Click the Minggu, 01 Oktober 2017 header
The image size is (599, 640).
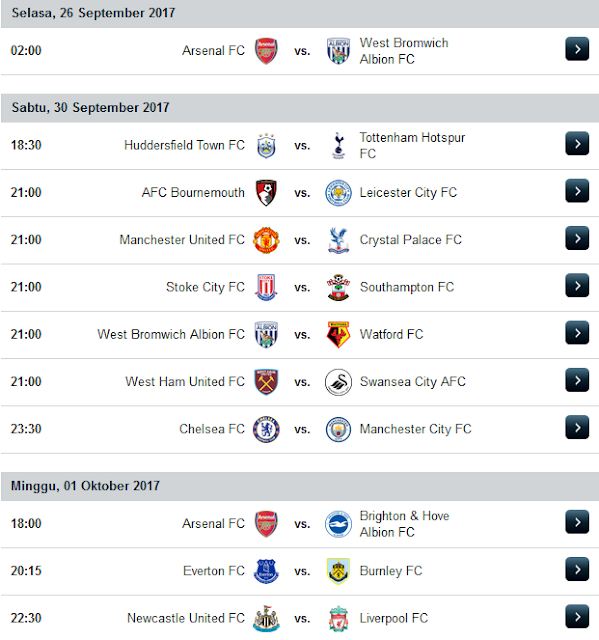[300, 486]
